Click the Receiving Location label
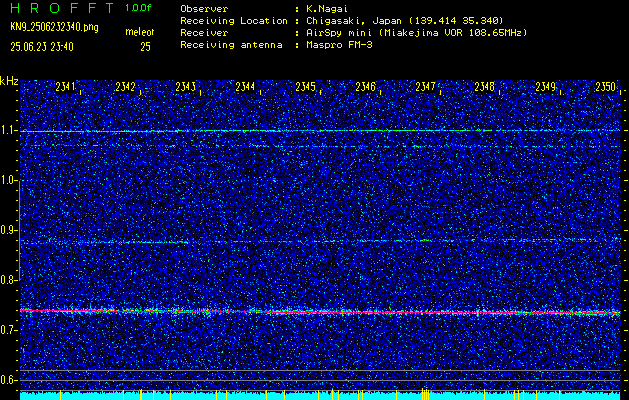 tap(234, 21)
